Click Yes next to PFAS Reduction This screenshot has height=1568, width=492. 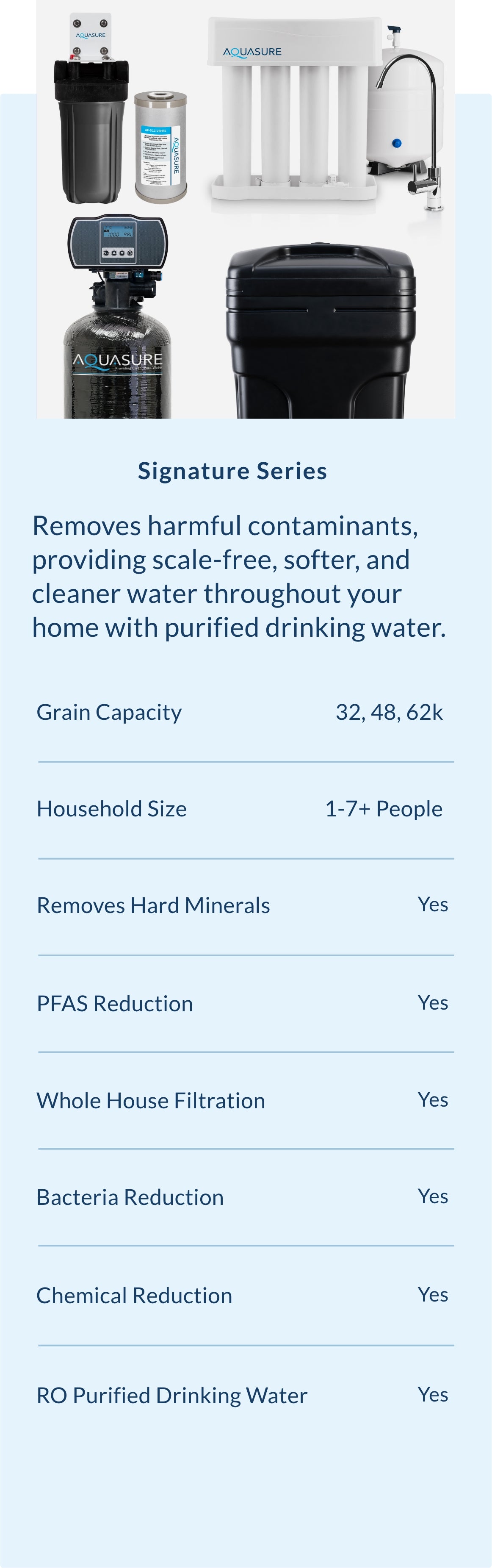(x=433, y=1002)
